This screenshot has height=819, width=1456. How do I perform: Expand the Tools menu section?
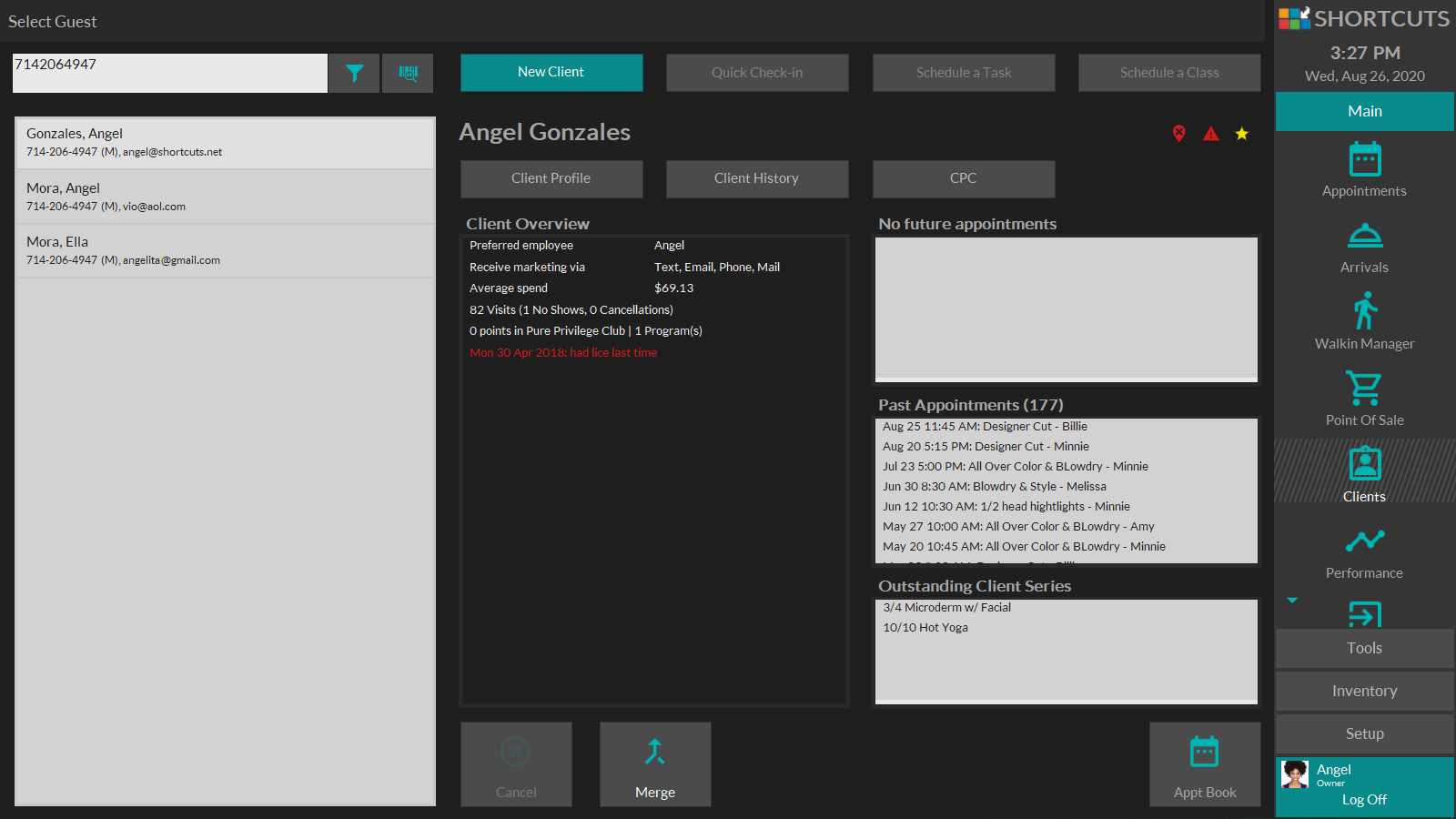[x=1364, y=648]
